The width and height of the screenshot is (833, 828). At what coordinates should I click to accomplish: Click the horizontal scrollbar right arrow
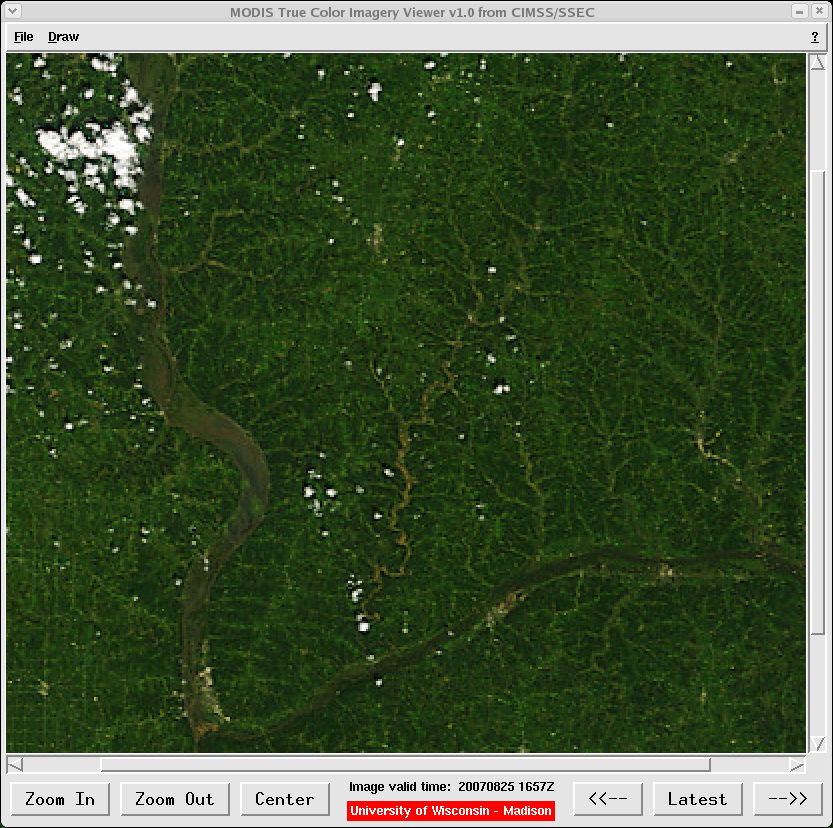[x=797, y=765]
